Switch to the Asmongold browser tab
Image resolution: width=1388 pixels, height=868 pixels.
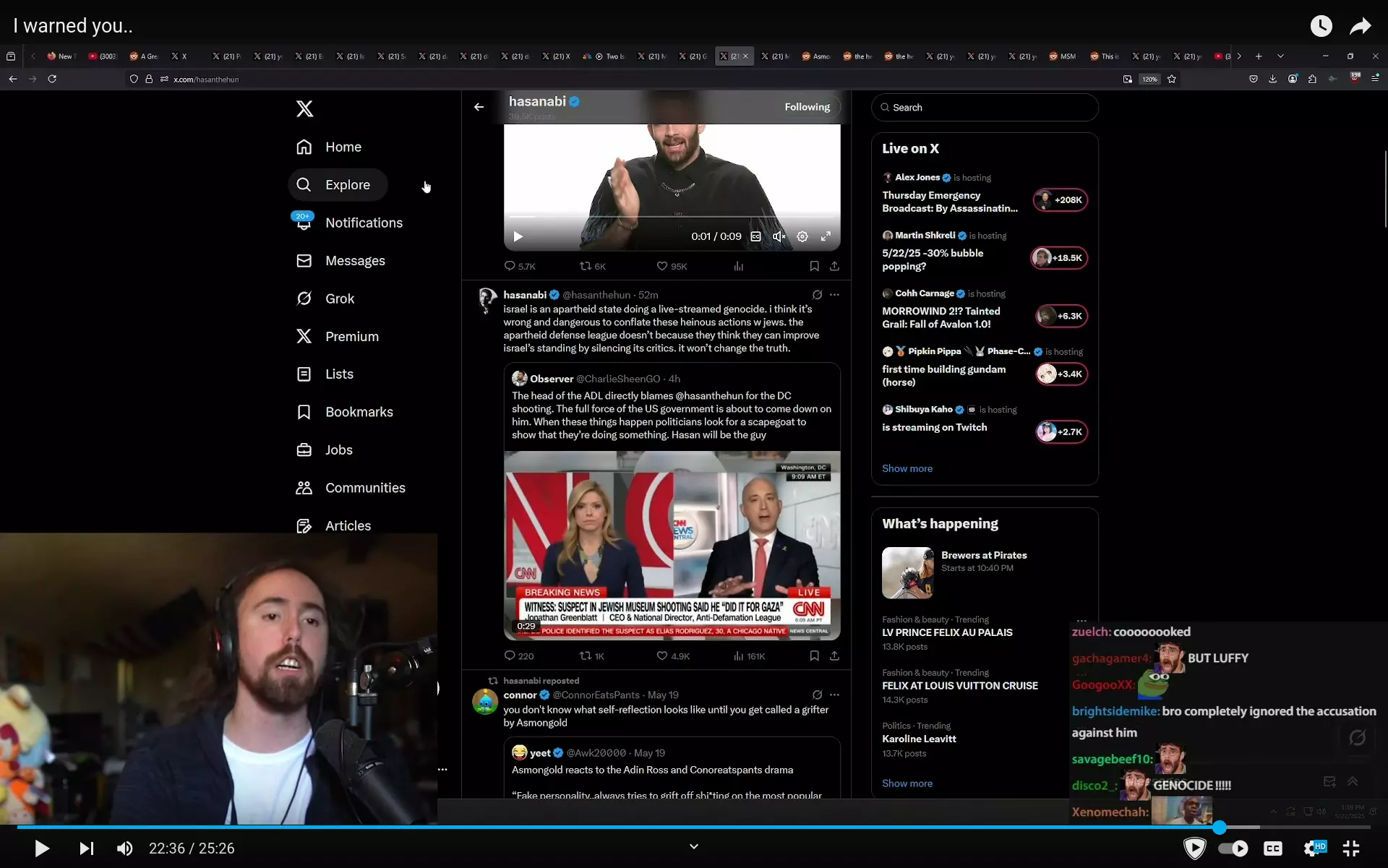(x=815, y=56)
